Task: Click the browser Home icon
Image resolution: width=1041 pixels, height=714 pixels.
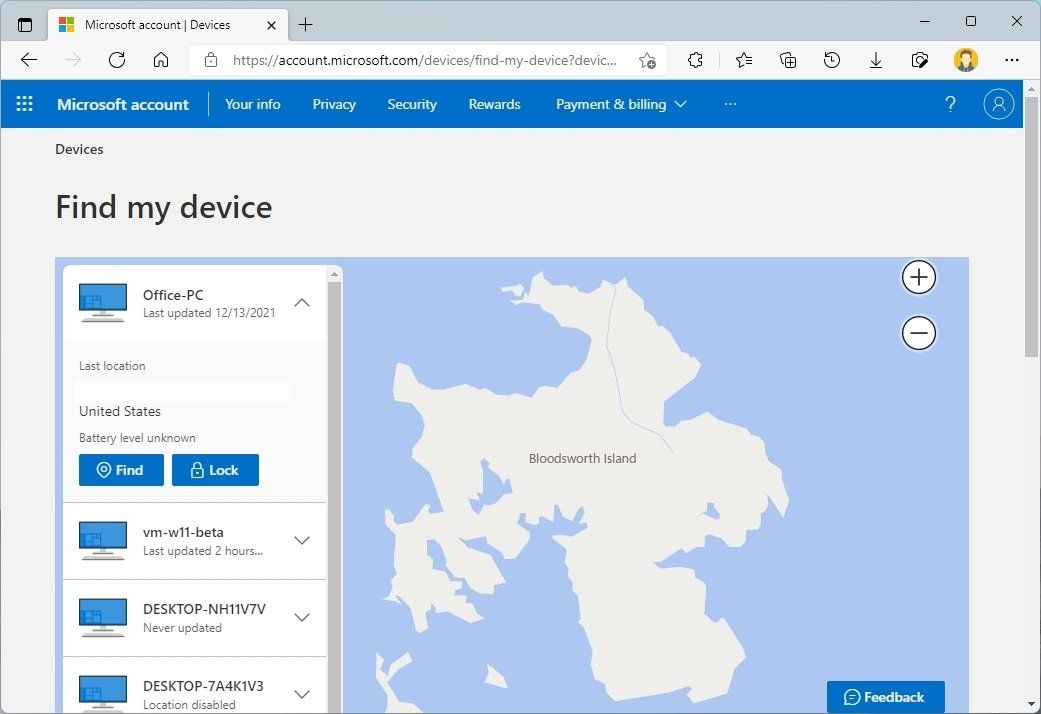Action: [161, 60]
